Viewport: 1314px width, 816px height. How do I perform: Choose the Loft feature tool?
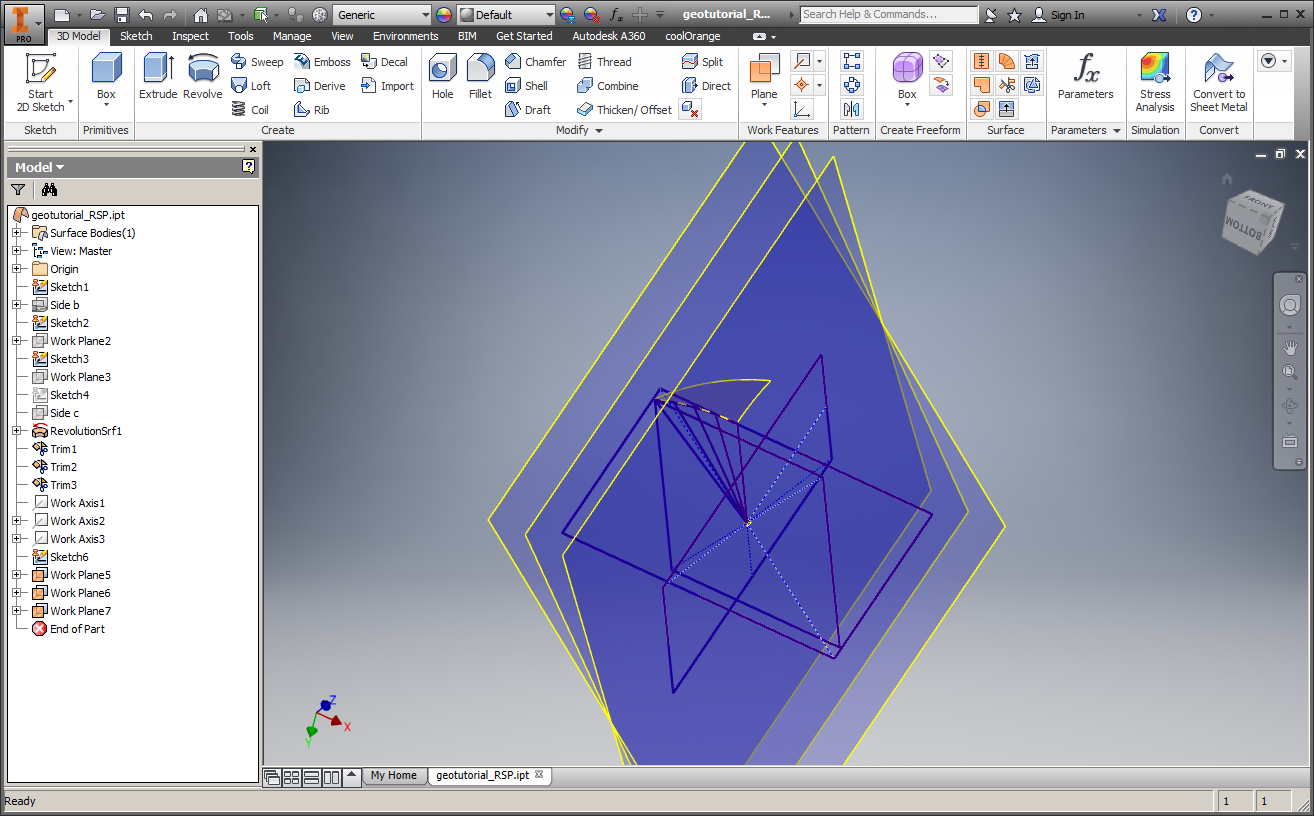point(251,86)
